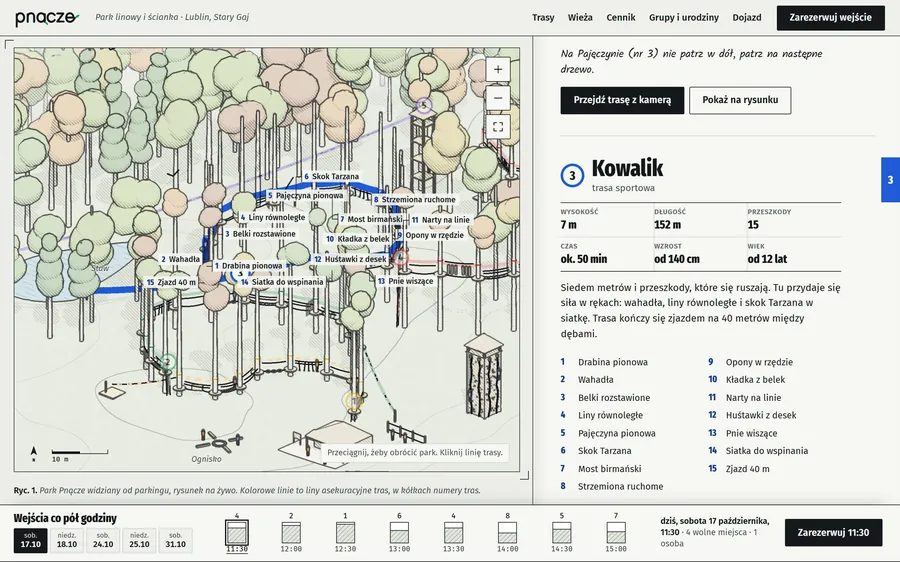Screen dimensions: 900x562
Task: Click Przejdź trasę z kamerą button
Action: [x=622, y=100]
